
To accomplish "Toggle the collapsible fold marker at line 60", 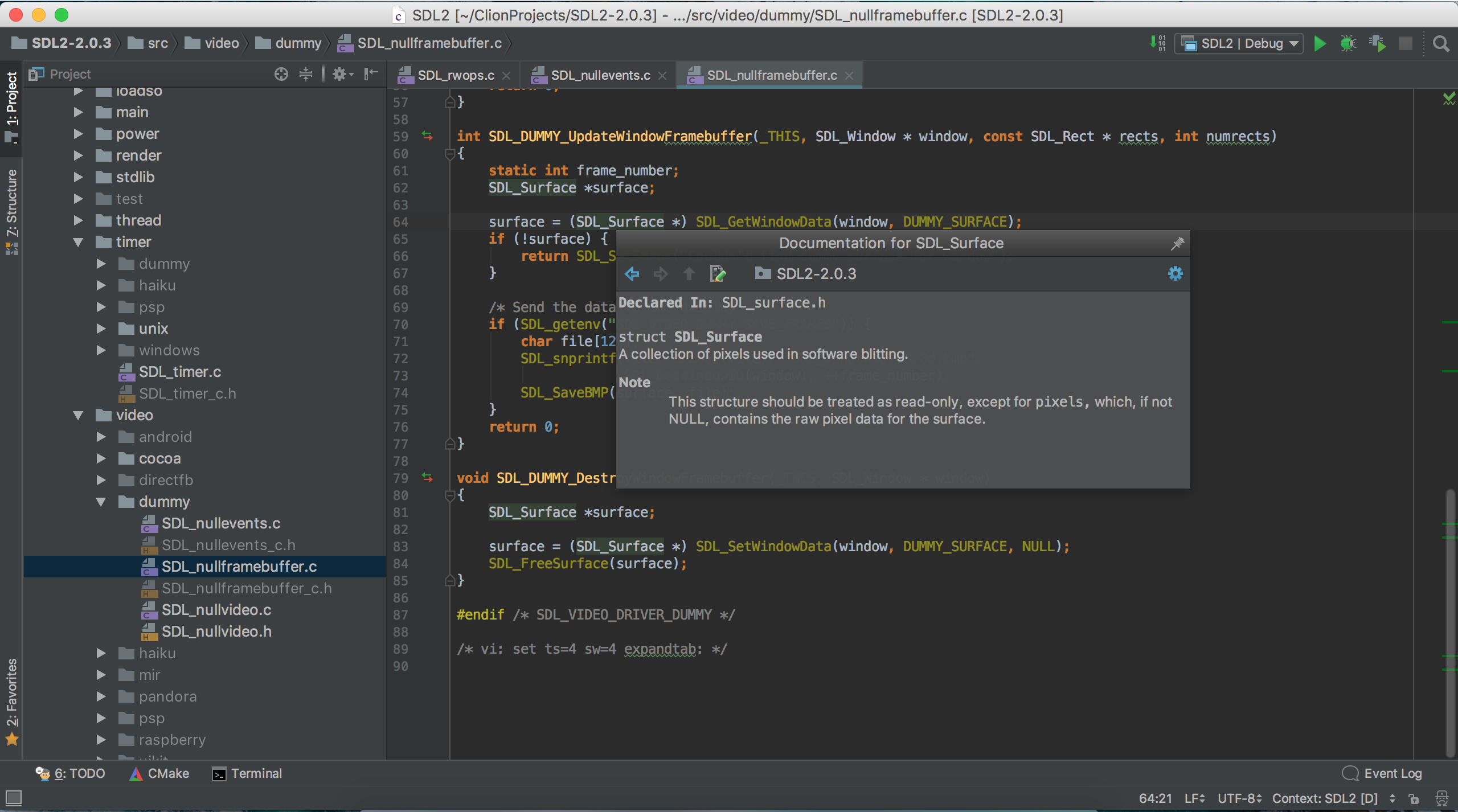I will coord(449,154).
